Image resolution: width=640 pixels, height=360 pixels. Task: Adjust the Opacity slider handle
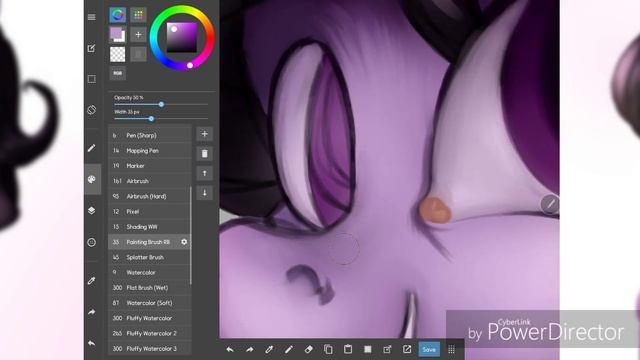pyautogui.click(x=162, y=104)
